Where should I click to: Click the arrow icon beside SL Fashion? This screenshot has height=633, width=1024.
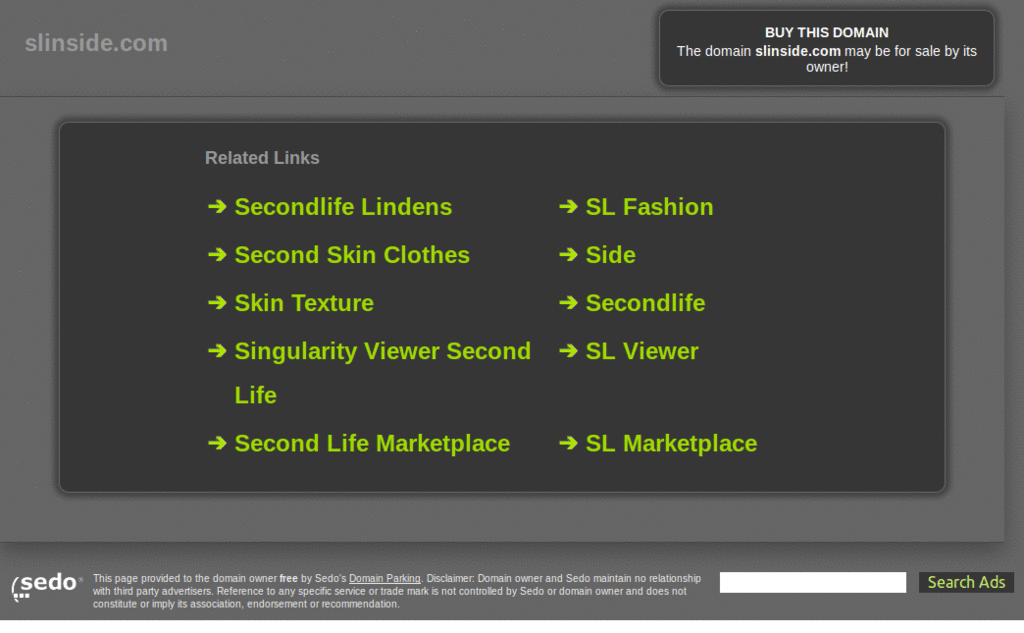click(568, 207)
